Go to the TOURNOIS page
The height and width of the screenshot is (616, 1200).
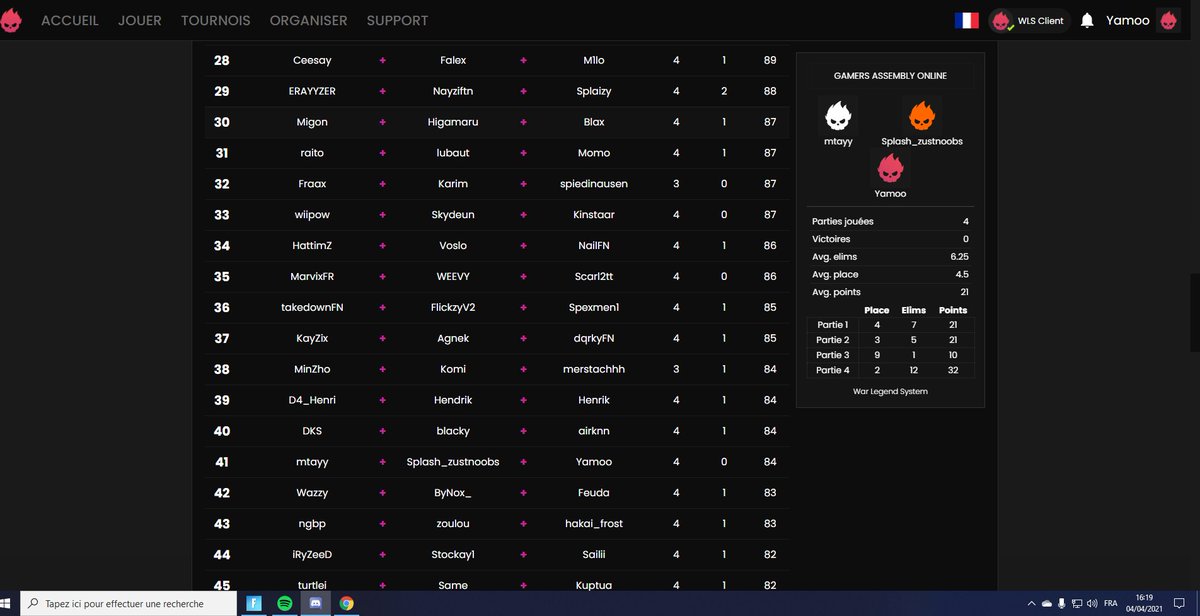click(216, 20)
